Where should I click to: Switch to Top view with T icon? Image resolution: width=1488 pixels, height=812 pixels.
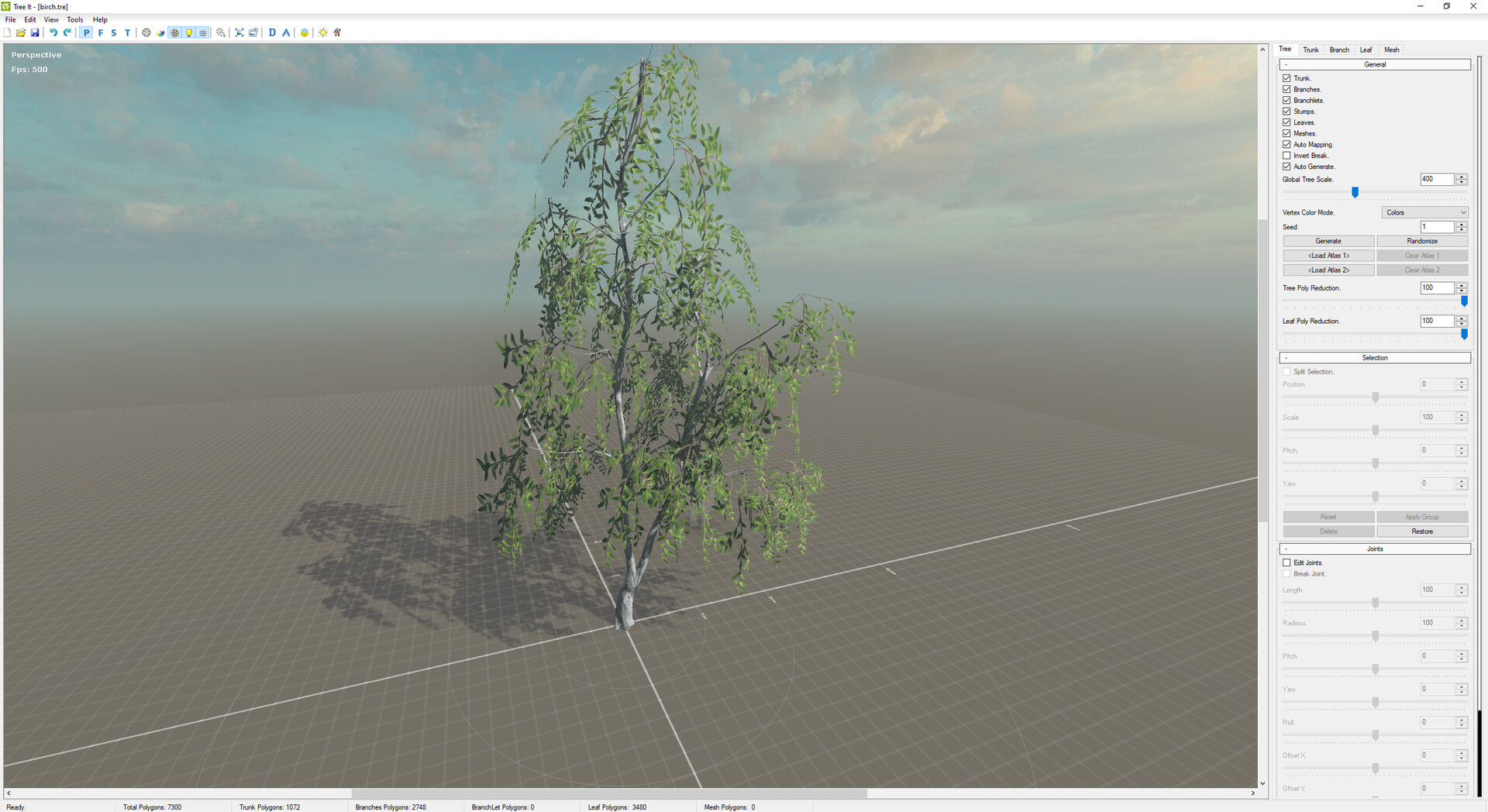pos(128,33)
